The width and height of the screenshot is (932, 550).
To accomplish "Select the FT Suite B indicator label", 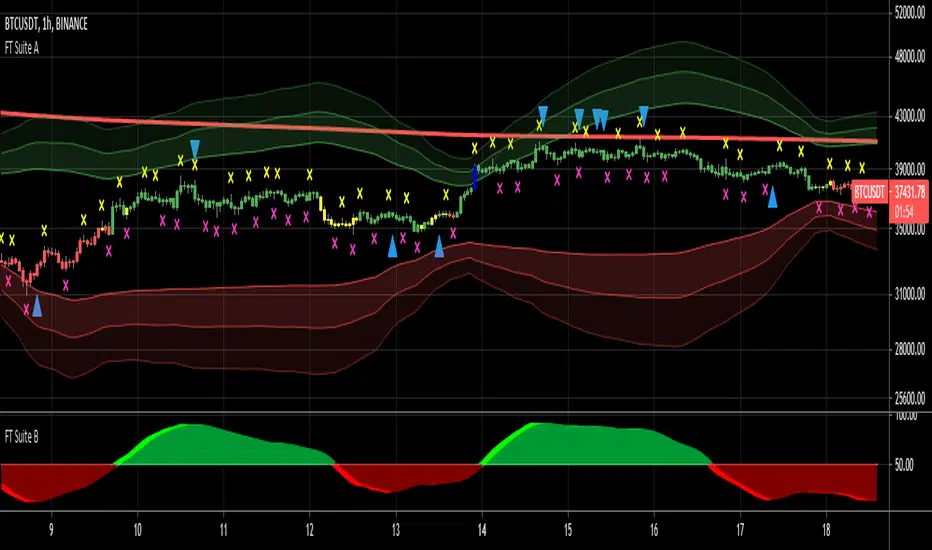I will coord(21,437).
